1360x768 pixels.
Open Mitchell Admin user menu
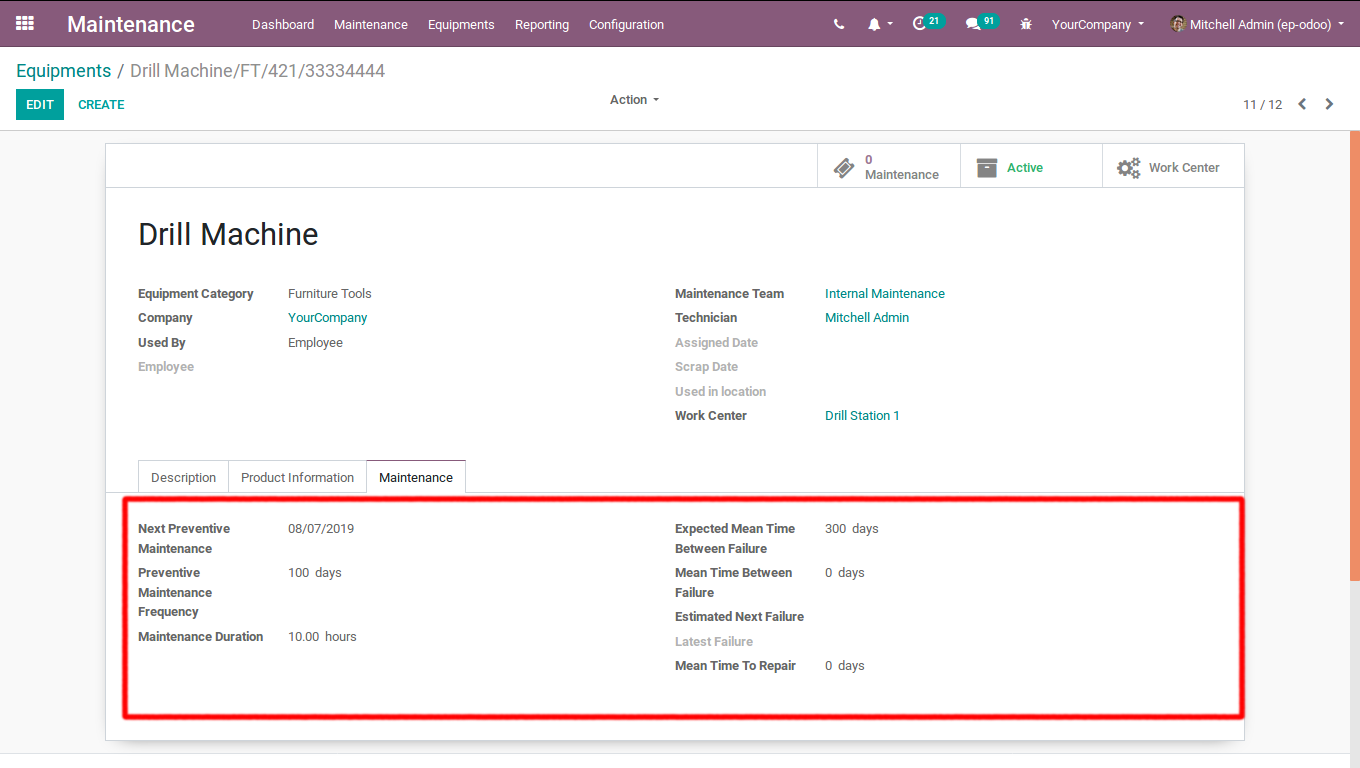coord(1257,24)
